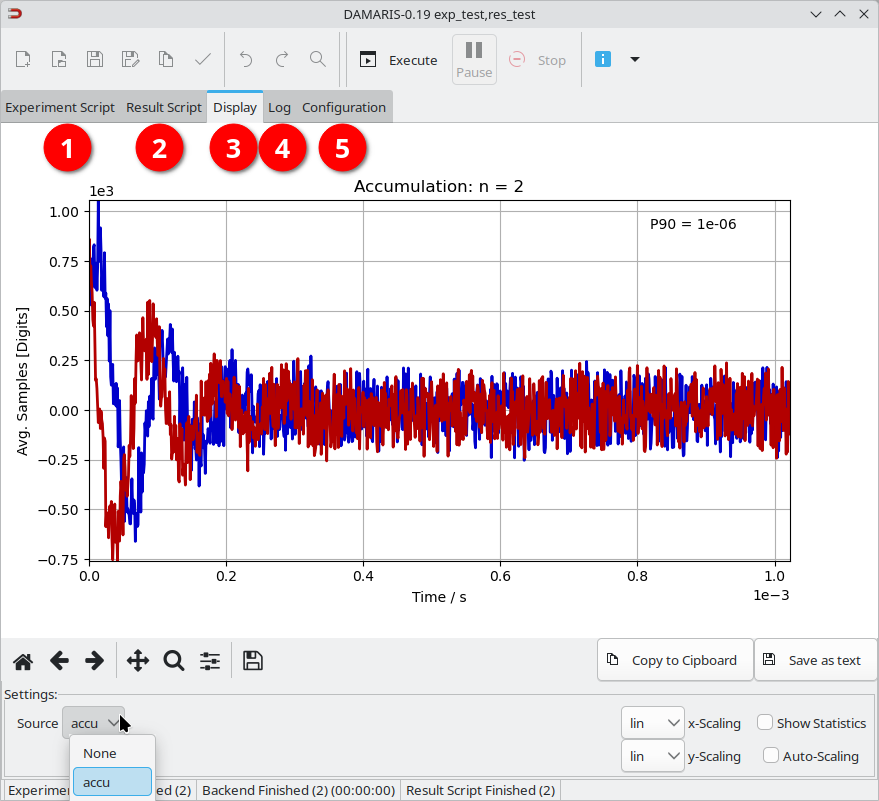The image size is (879, 801).
Task: Click the save file icon
Action: [x=95, y=59]
